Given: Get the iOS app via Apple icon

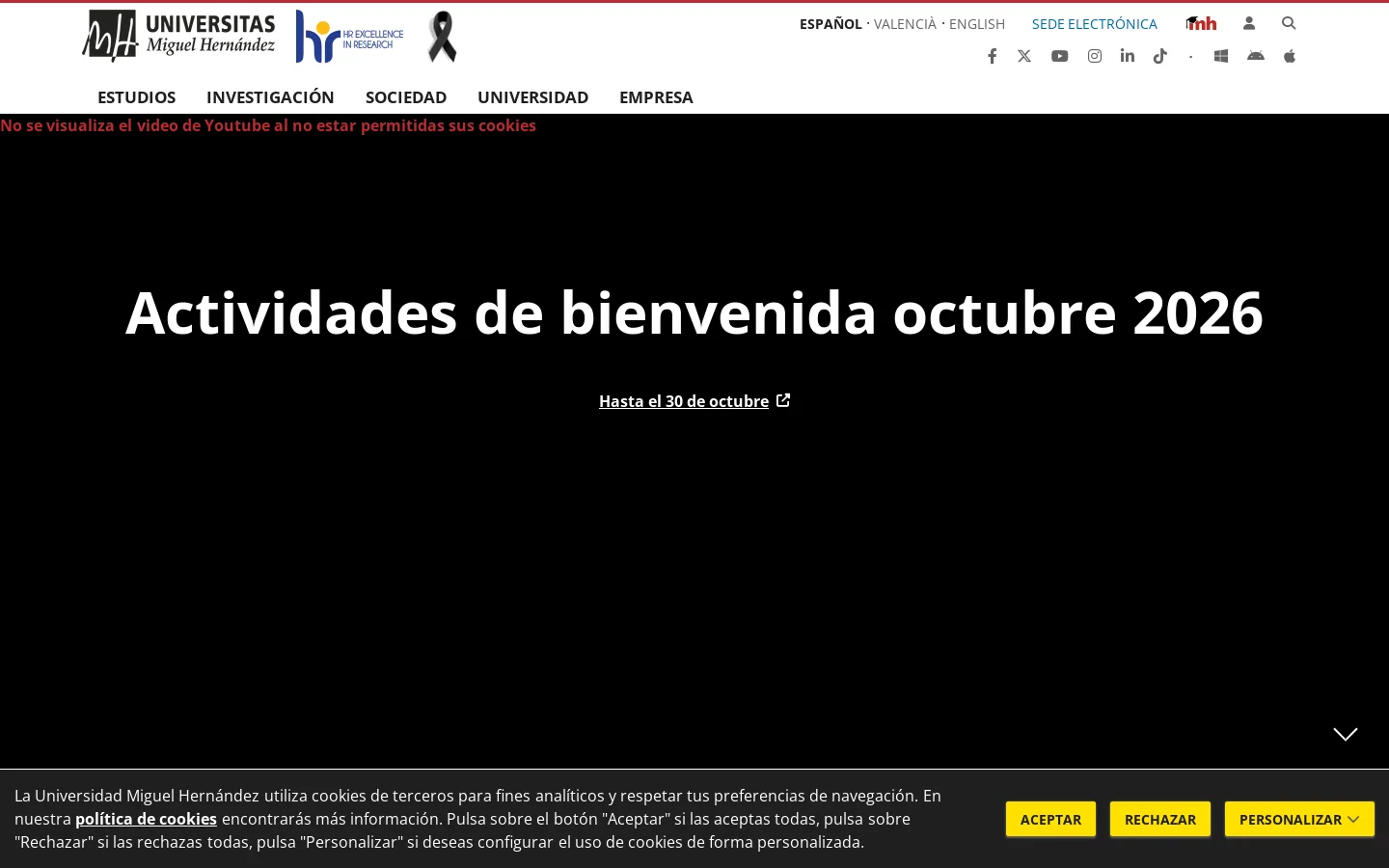Looking at the screenshot, I should pos(1290,56).
